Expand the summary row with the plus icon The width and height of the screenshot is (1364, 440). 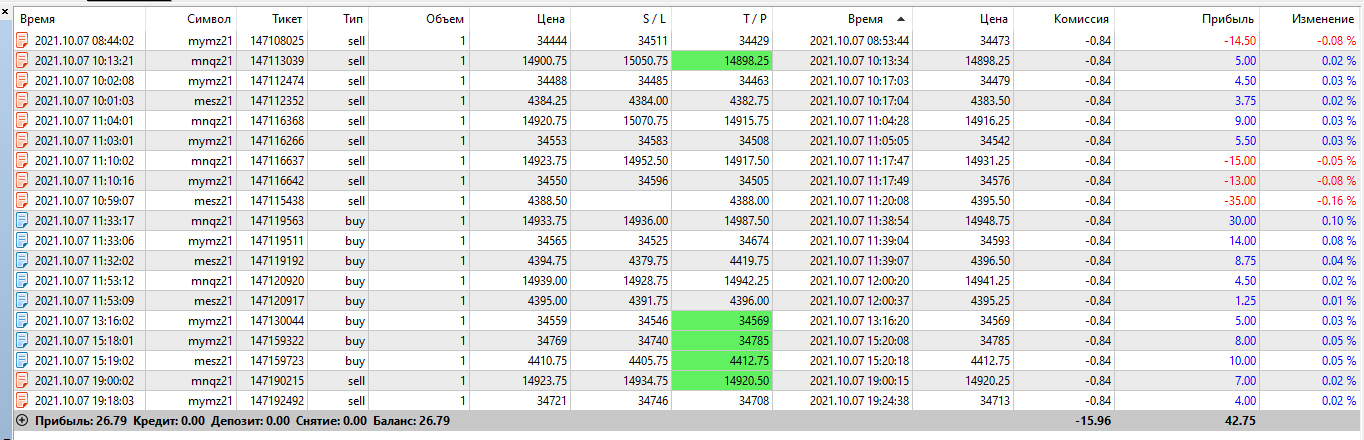22,421
